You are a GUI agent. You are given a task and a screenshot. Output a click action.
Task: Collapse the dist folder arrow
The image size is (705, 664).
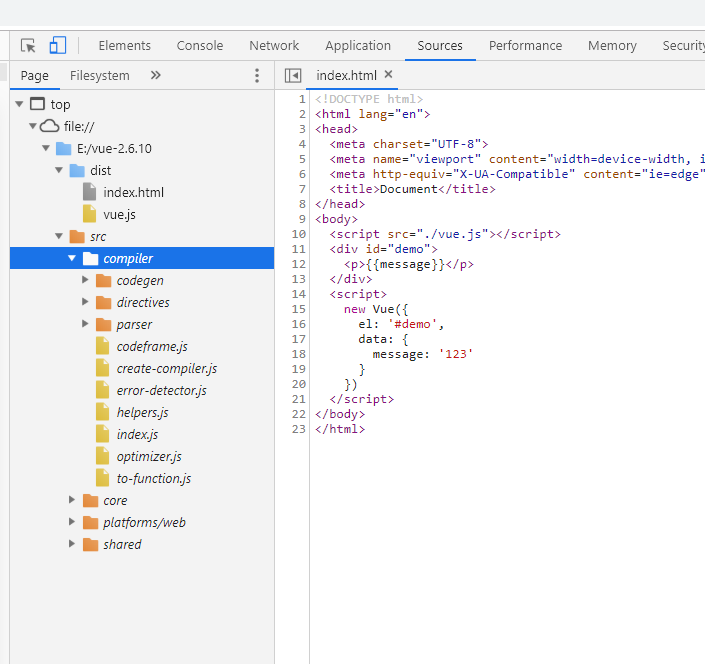59,170
